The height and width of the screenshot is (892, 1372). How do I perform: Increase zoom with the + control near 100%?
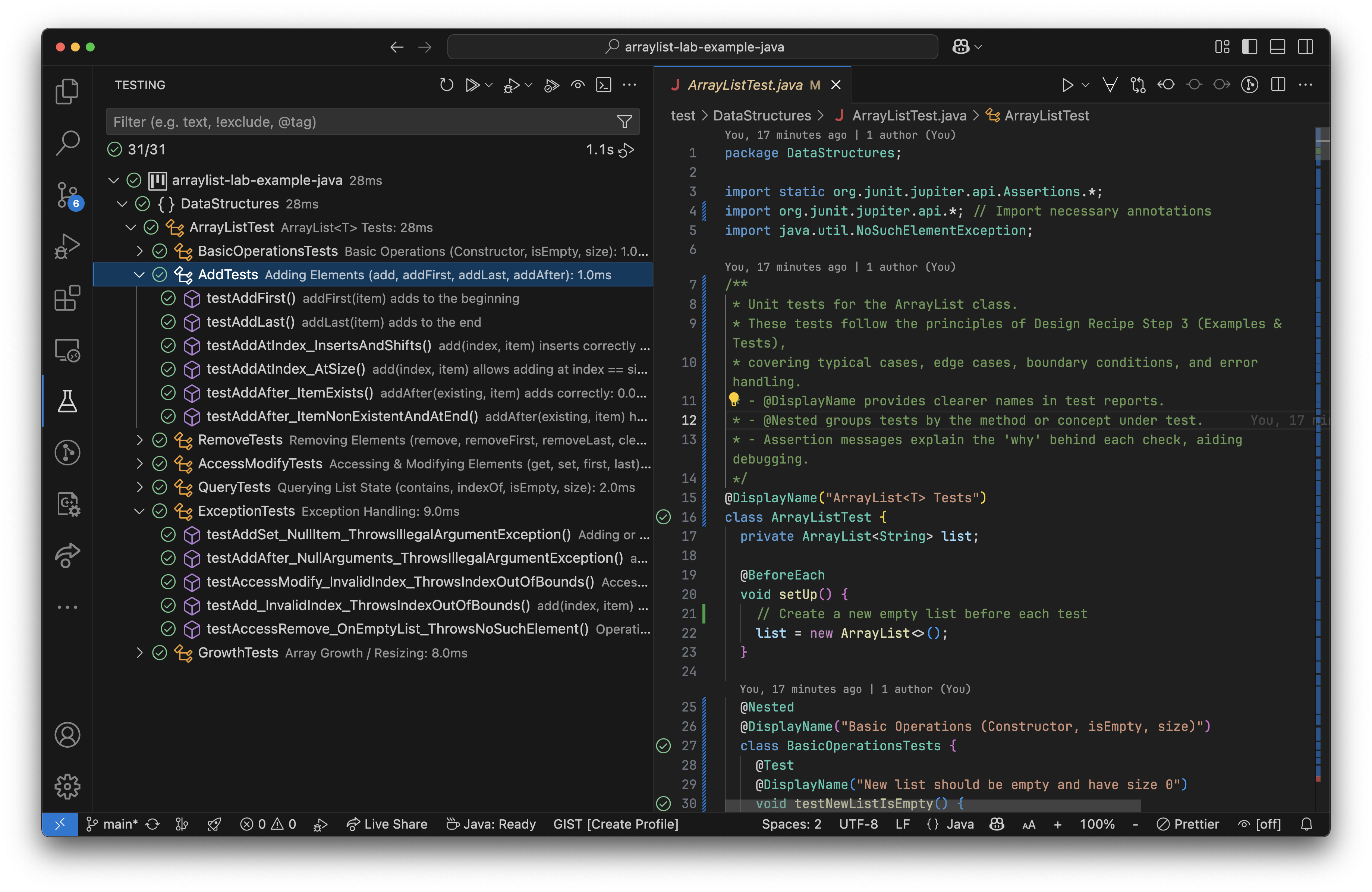pos(1058,824)
